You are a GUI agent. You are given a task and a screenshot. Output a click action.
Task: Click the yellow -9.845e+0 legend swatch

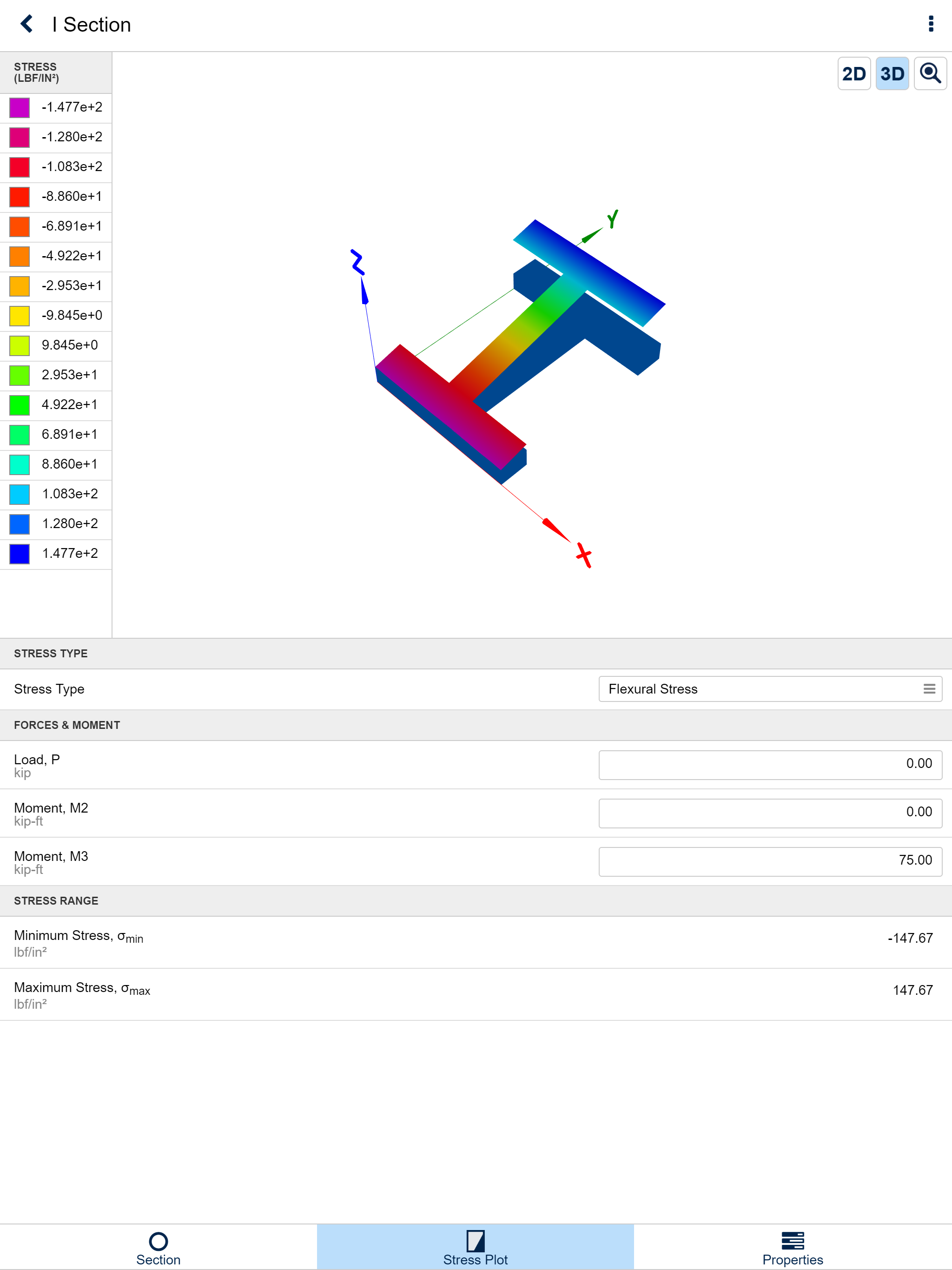pyautogui.click(x=20, y=316)
